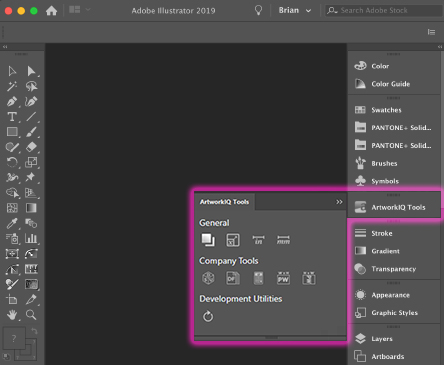Click the stacked squares icon under General

coord(208,240)
